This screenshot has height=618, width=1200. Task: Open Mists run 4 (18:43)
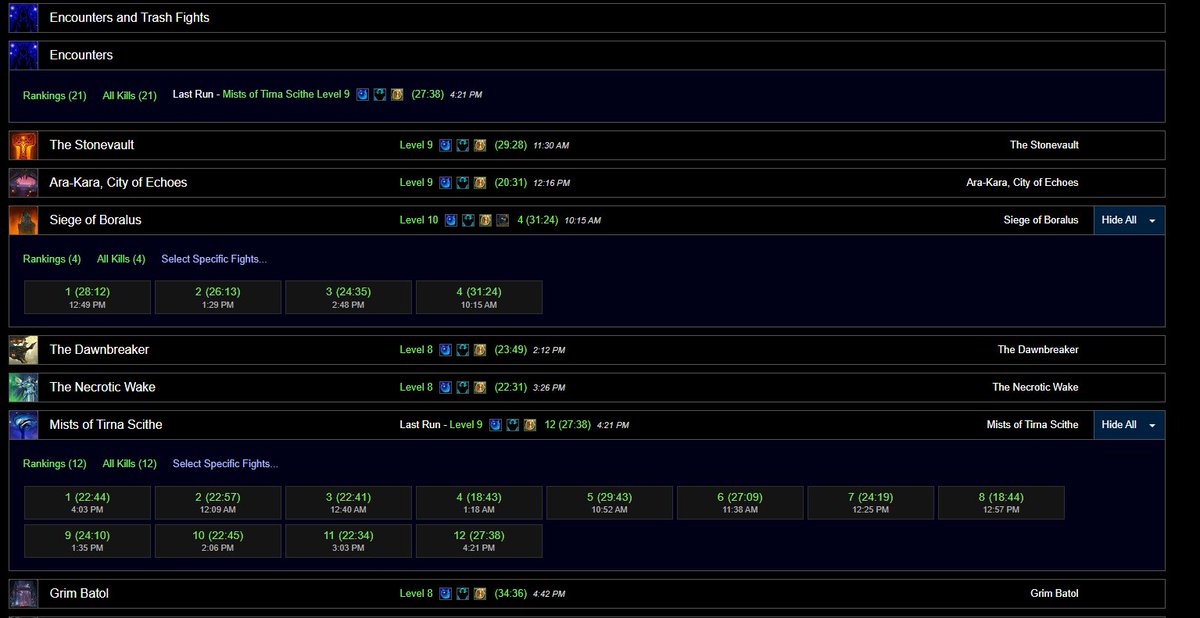pos(479,503)
